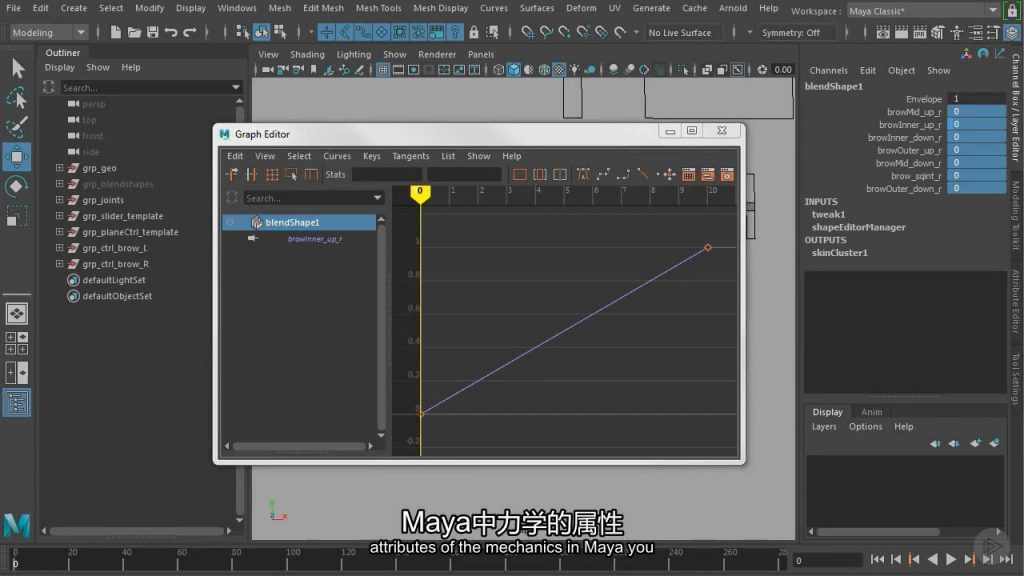Image resolution: width=1024 pixels, height=576 pixels.
Task: Activate the Move tool
Action: [x=16, y=157]
